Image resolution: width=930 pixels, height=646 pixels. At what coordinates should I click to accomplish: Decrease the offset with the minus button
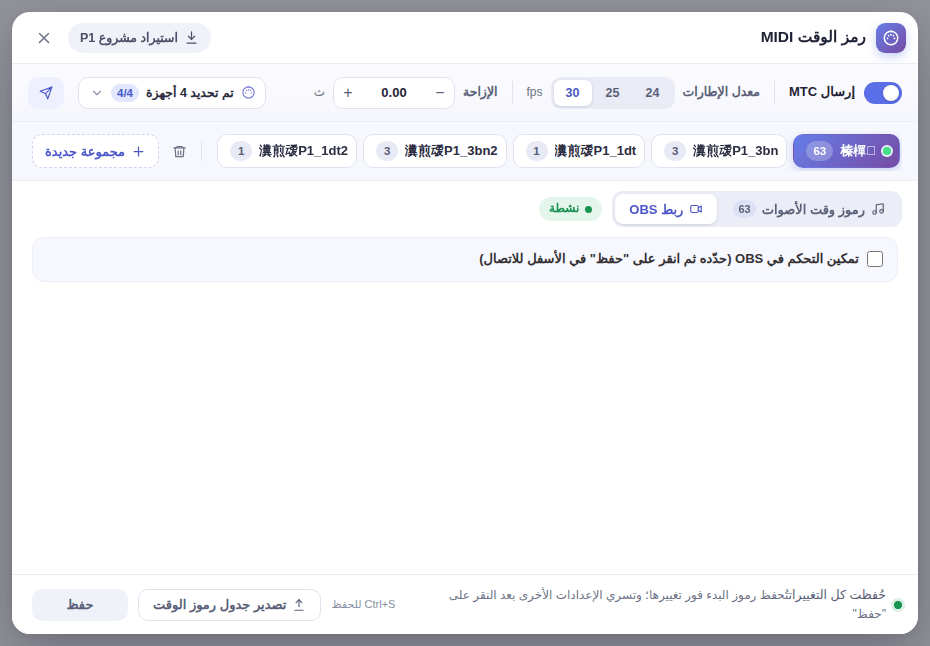[x=439, y=93]
